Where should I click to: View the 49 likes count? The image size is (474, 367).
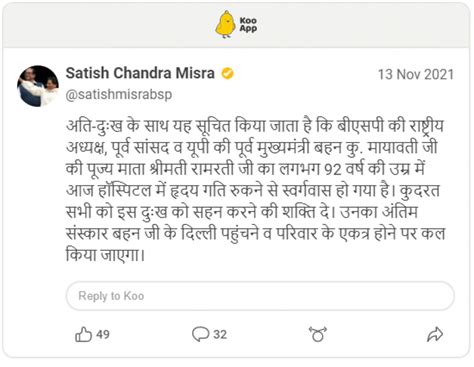coord(103,334)
